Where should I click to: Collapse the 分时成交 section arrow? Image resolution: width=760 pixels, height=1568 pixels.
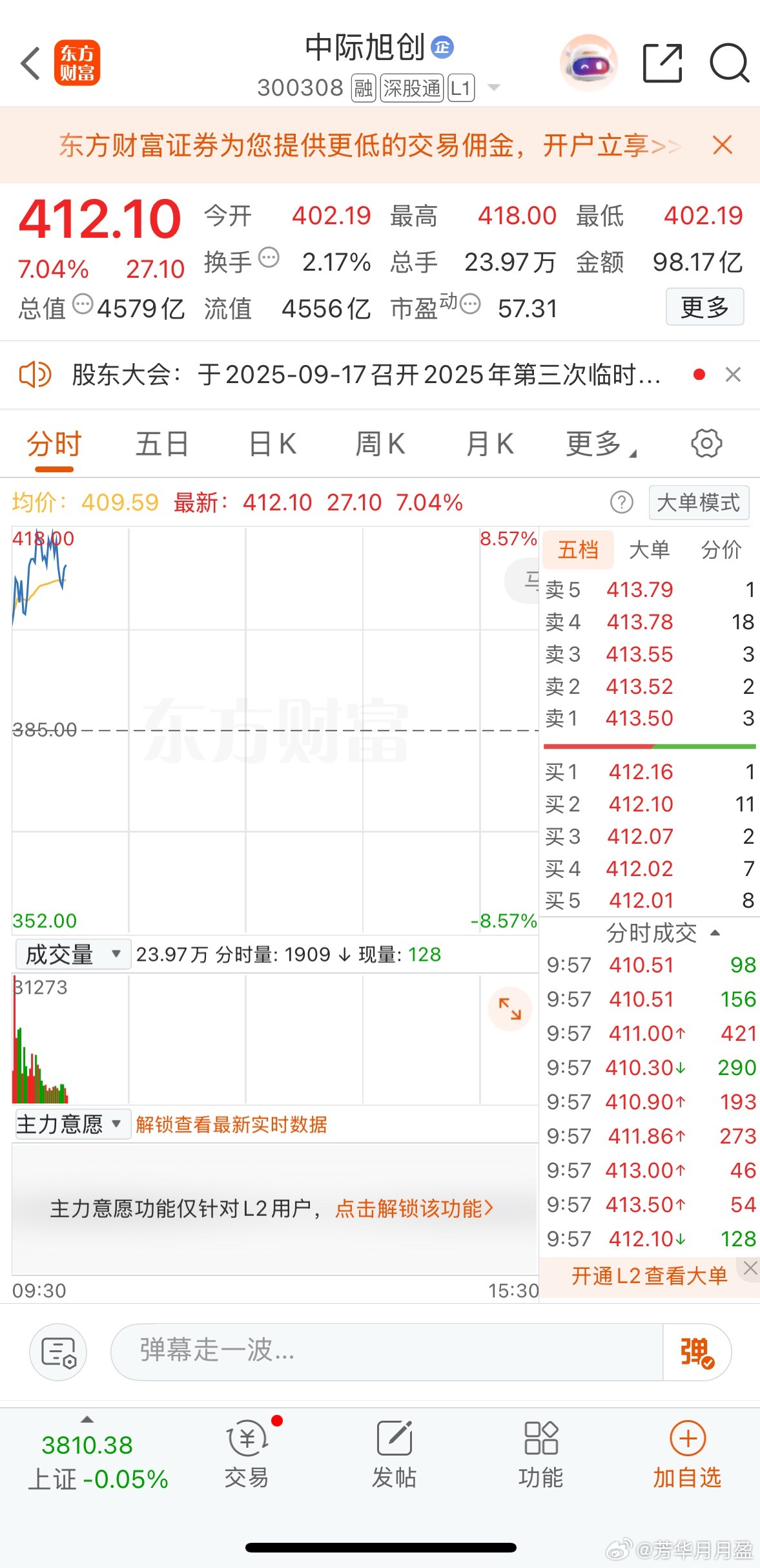pyautogui.click(x=715, y=932)
